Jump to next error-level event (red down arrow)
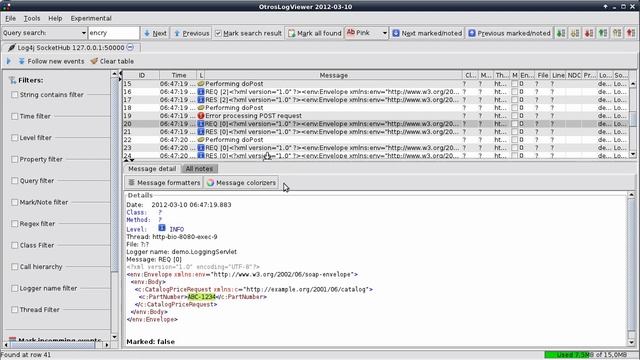640x360 pixels. [589, 33]
